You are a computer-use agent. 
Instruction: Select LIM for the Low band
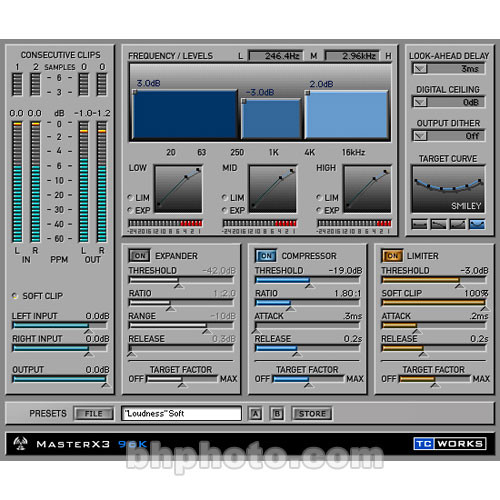[130, 198]
